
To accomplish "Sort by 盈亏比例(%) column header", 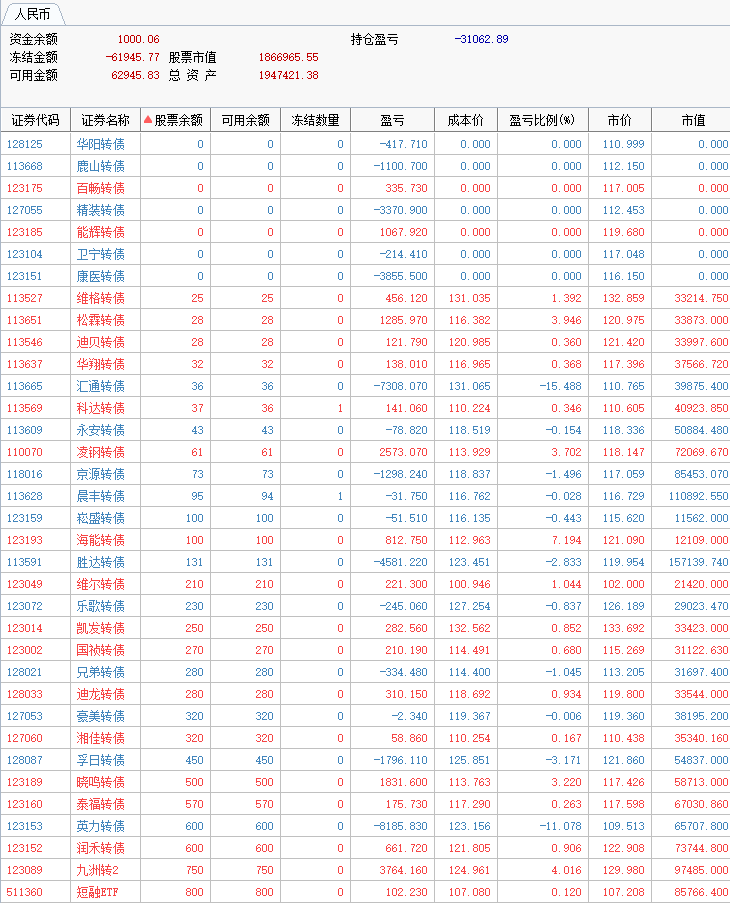I will (543, 120).
